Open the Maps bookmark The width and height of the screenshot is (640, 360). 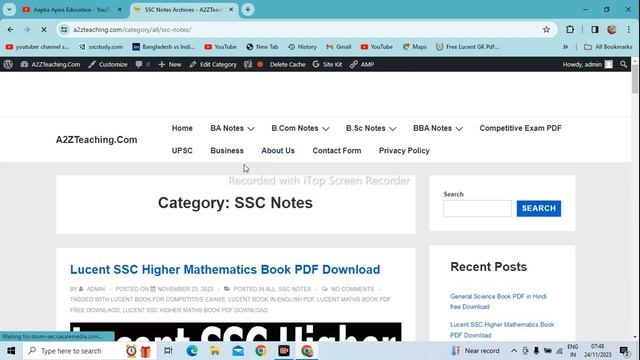(414, 47)
